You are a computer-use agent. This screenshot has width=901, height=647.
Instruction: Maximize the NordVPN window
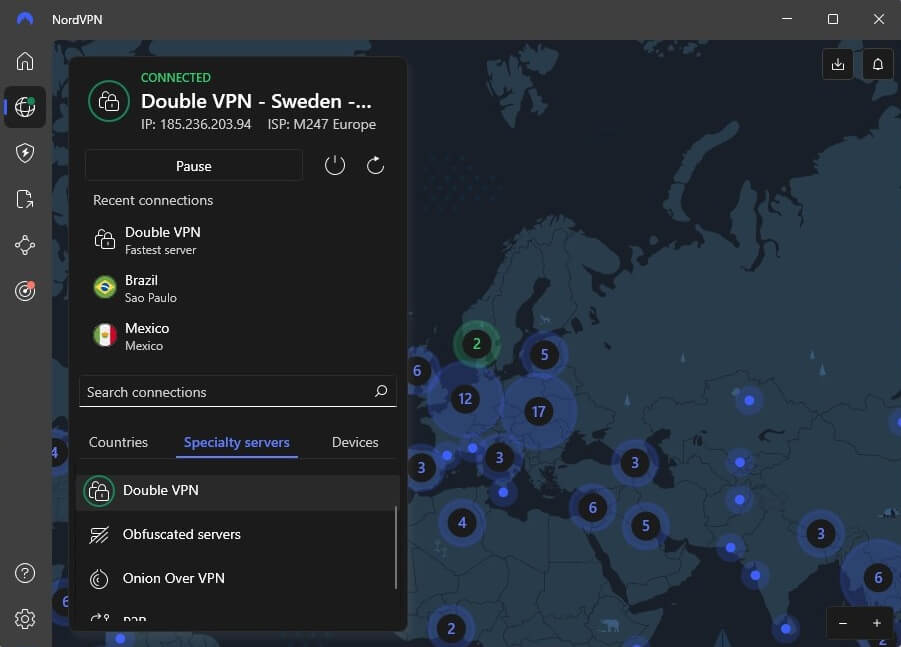[x=833, y=19]
